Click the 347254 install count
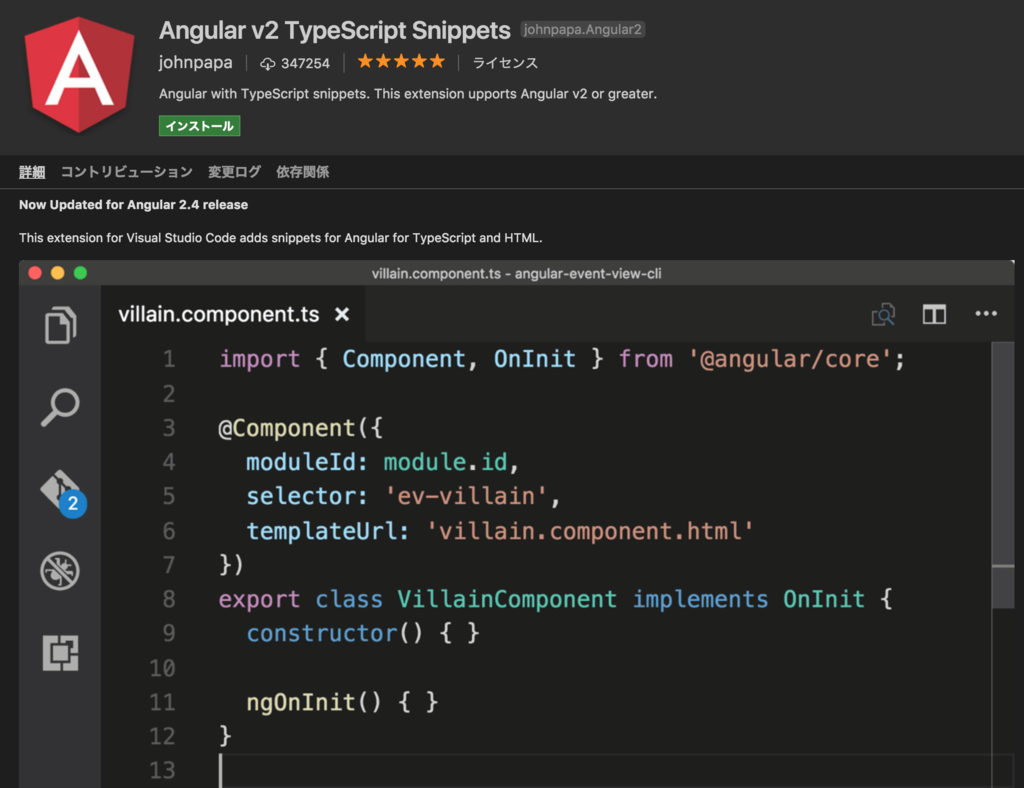 pos(305,63)
